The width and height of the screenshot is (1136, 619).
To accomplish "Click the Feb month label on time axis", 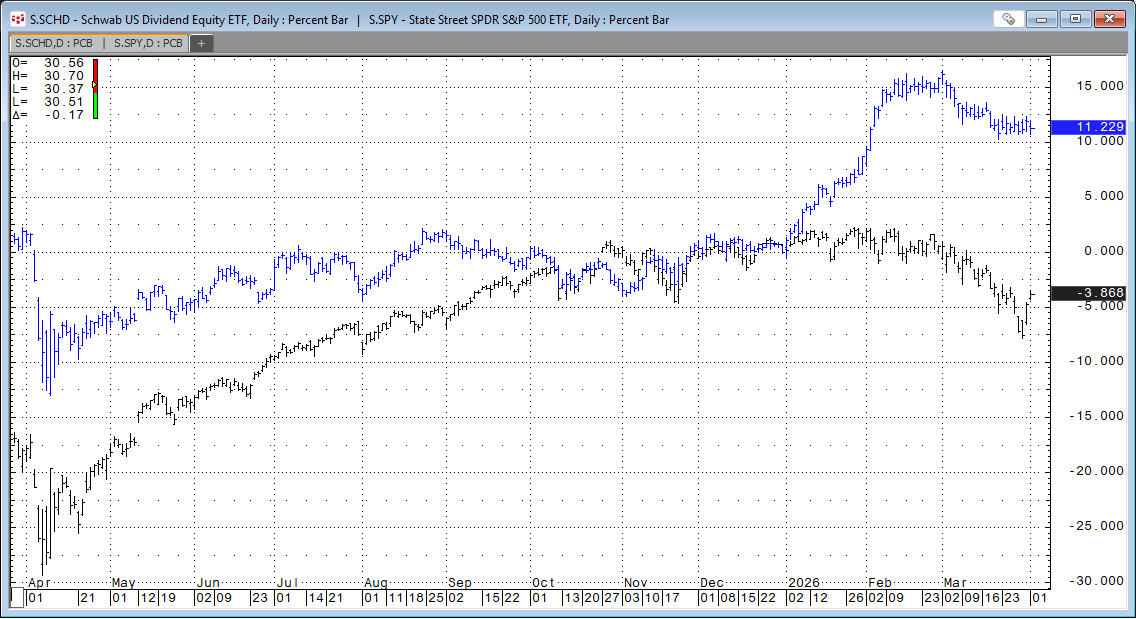I will click(x=880, y=582).
